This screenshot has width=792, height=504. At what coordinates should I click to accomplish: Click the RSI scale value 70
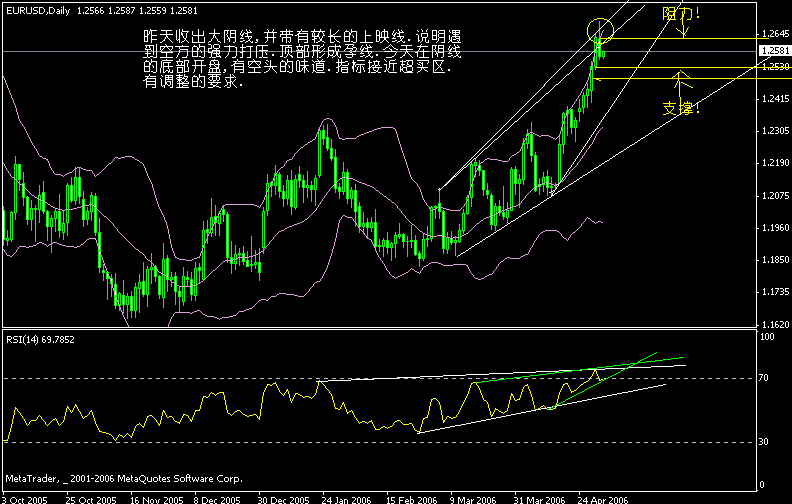click(764, 378)
